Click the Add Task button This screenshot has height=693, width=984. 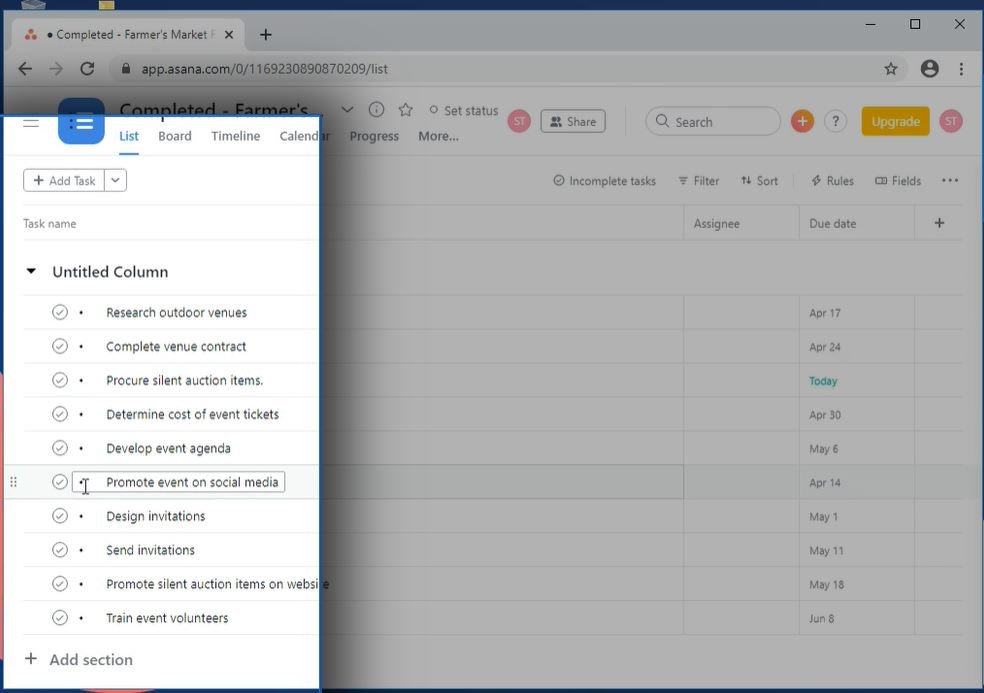pos(64,181)
